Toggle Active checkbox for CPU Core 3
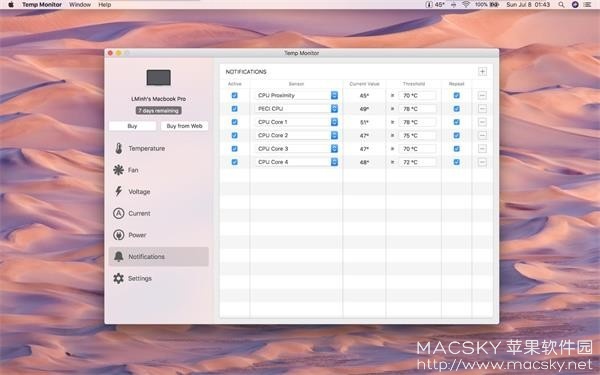 pyautogui.click(x=235, y=148)
